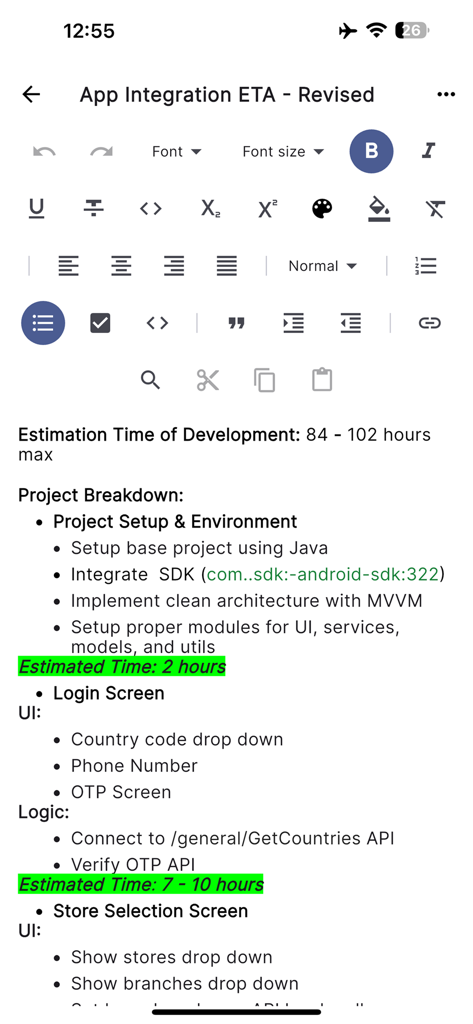
Task: Tap the 'Phone Number' bullet
Action: click(134, 765)
